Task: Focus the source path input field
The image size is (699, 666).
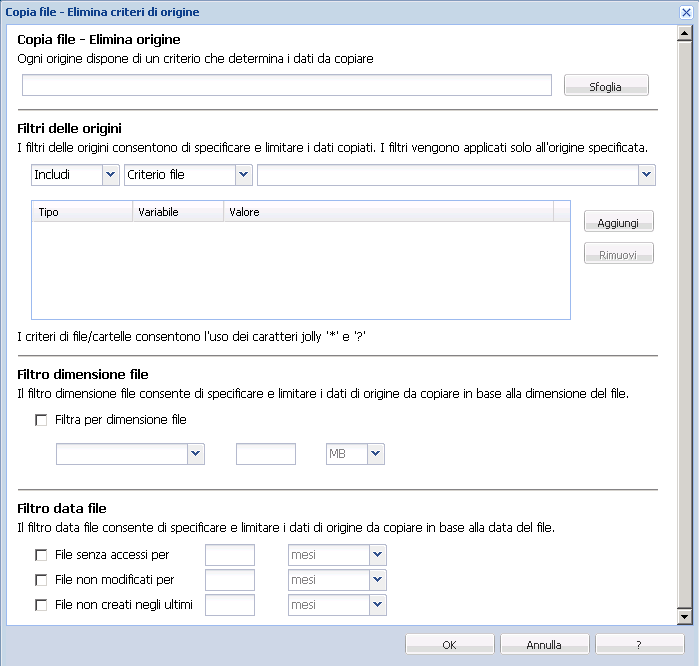Action: (x=287, y=85)
